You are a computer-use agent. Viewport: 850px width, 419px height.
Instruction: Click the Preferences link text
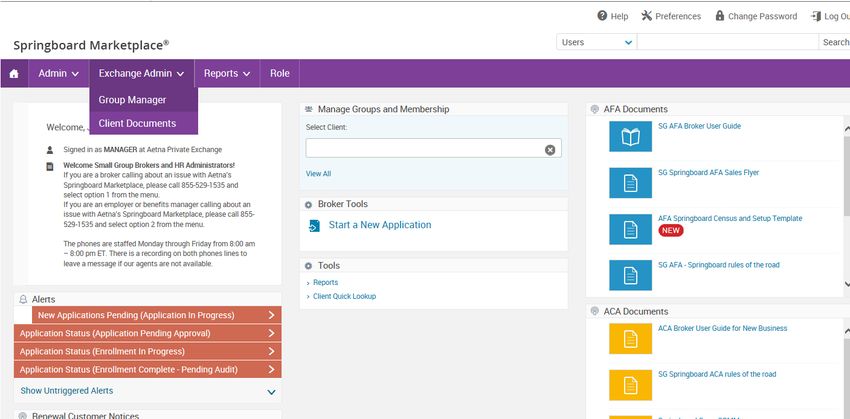pyautogui.click(x=678, y=16)
